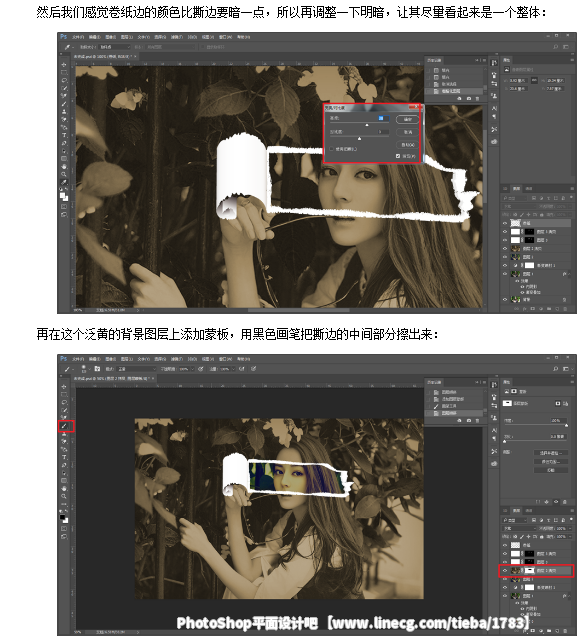Select the Clone Stamp tool in upper window
This screenshot has width=585, height=642.
pyautogui.click(x=64, y=111)
